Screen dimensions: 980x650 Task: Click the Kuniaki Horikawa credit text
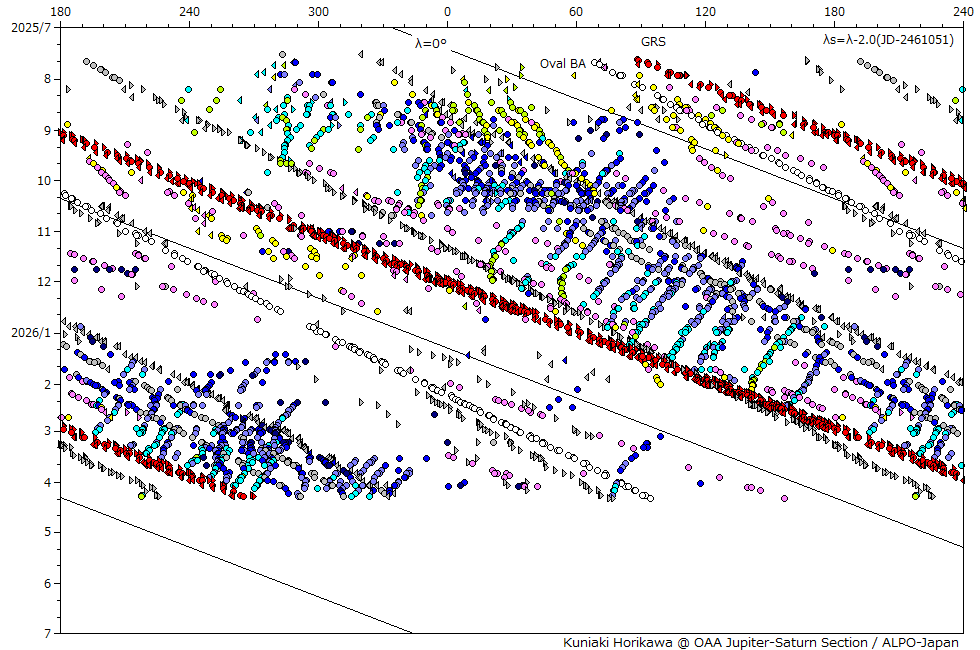760,642
